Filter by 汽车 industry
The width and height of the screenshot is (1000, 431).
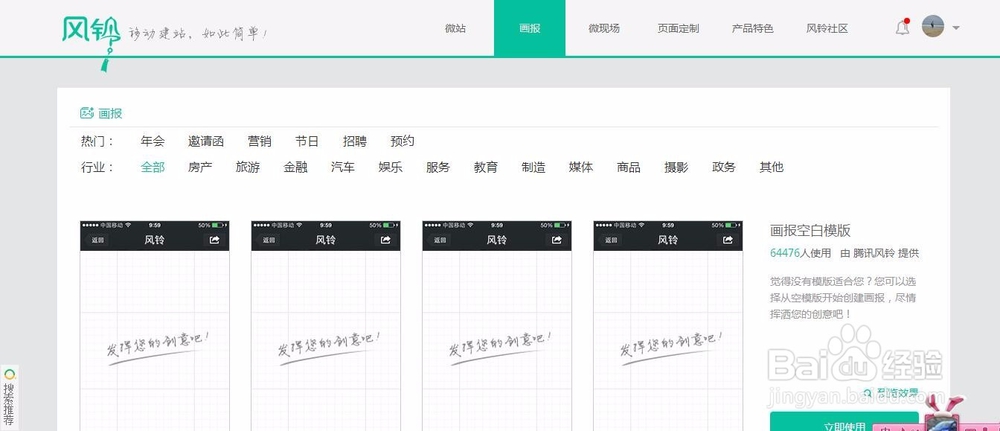coord(343,167)
